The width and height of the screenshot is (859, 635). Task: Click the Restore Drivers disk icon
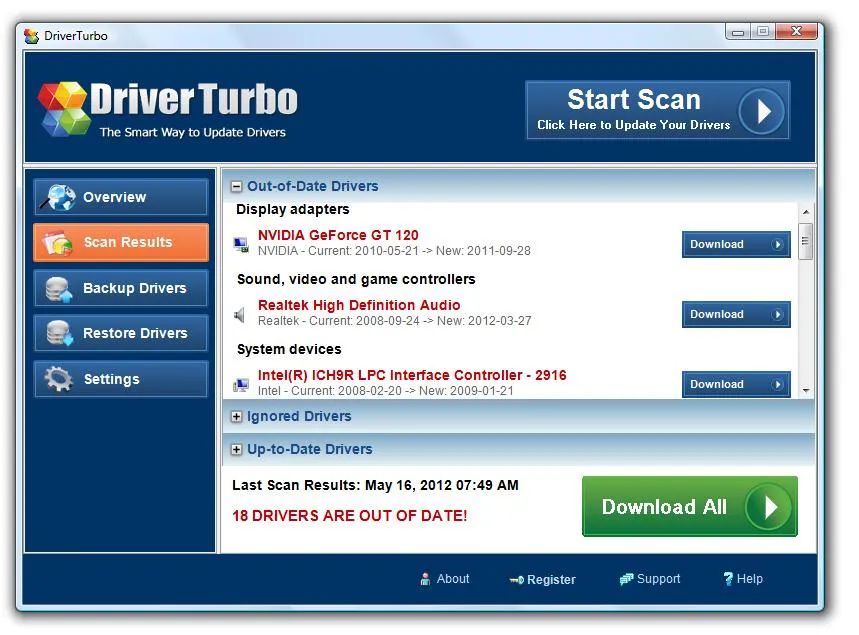pos(58,333)
